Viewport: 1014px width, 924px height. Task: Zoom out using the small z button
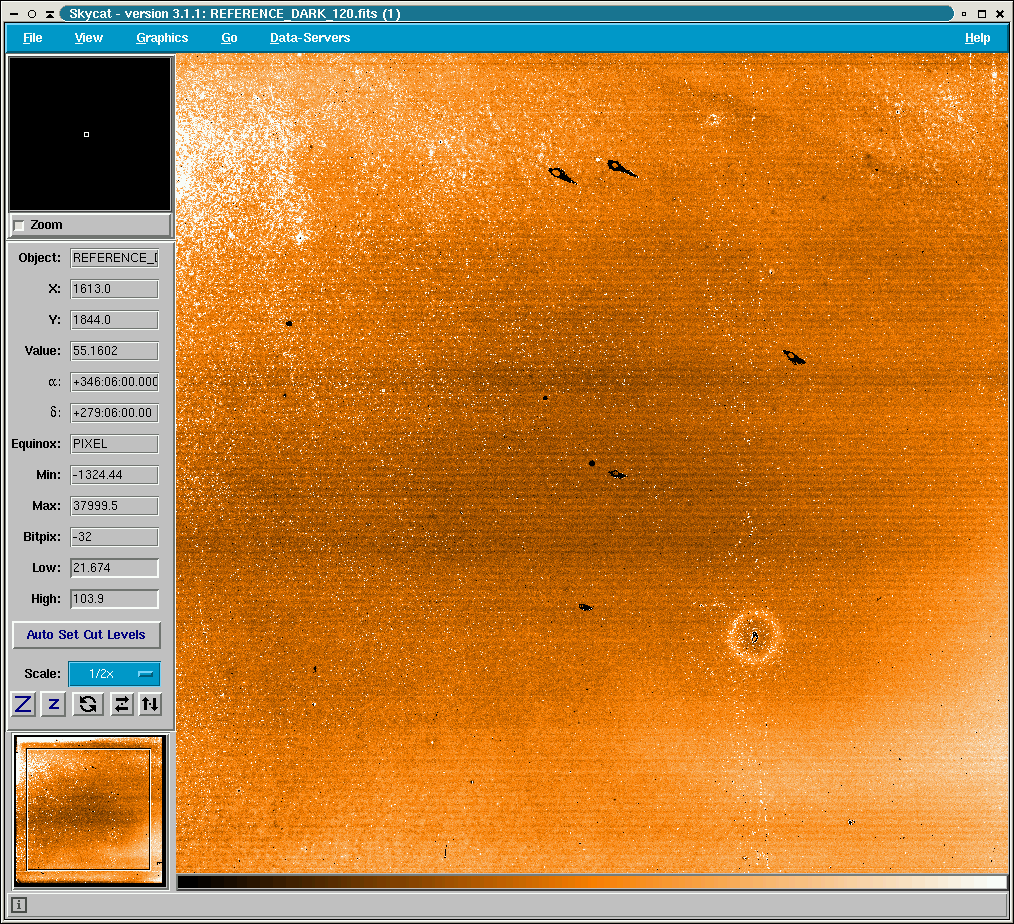click(54, 704)
